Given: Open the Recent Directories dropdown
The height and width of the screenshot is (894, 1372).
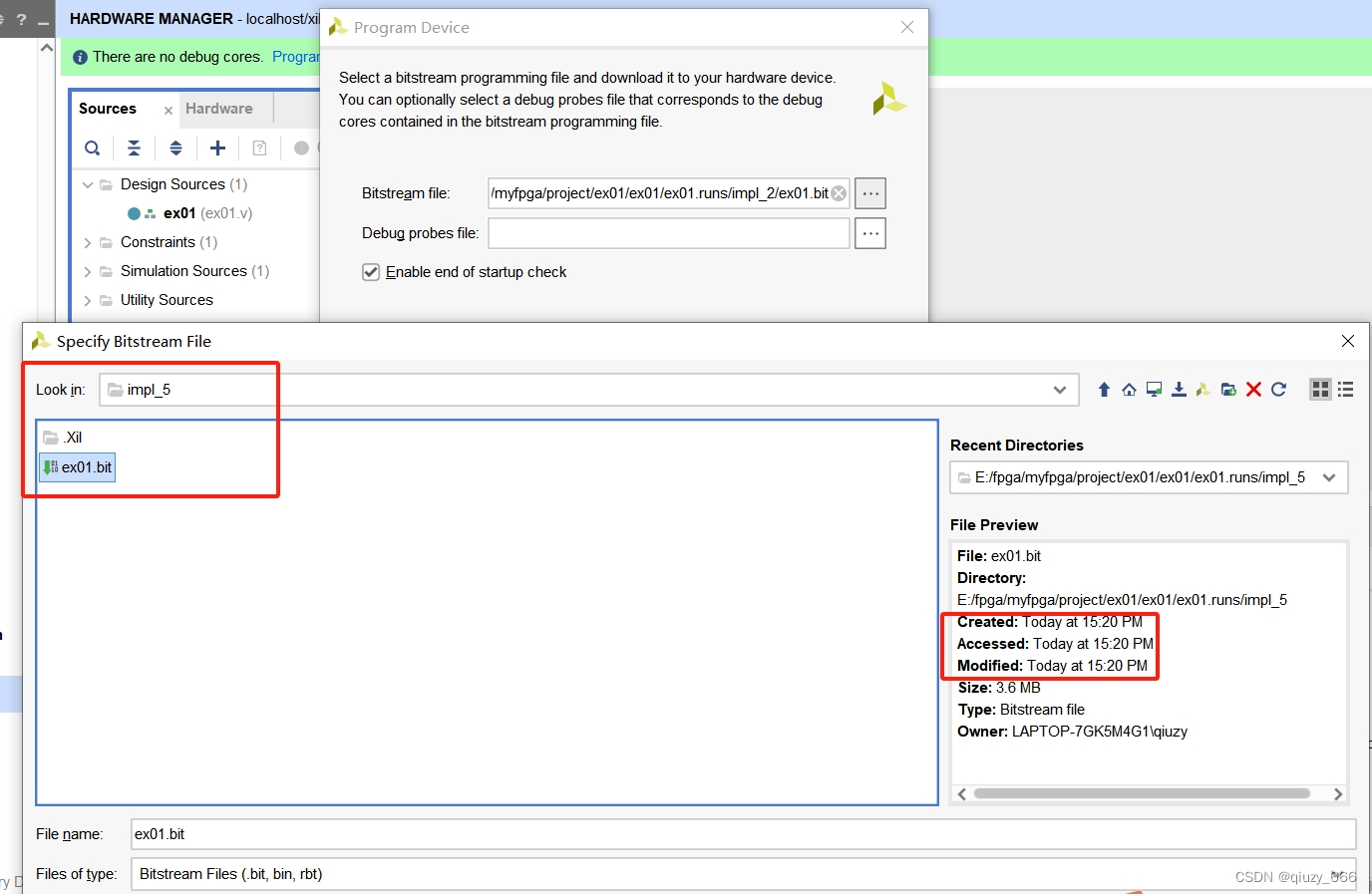Looking at the screenshot, I should (1329, 477).
